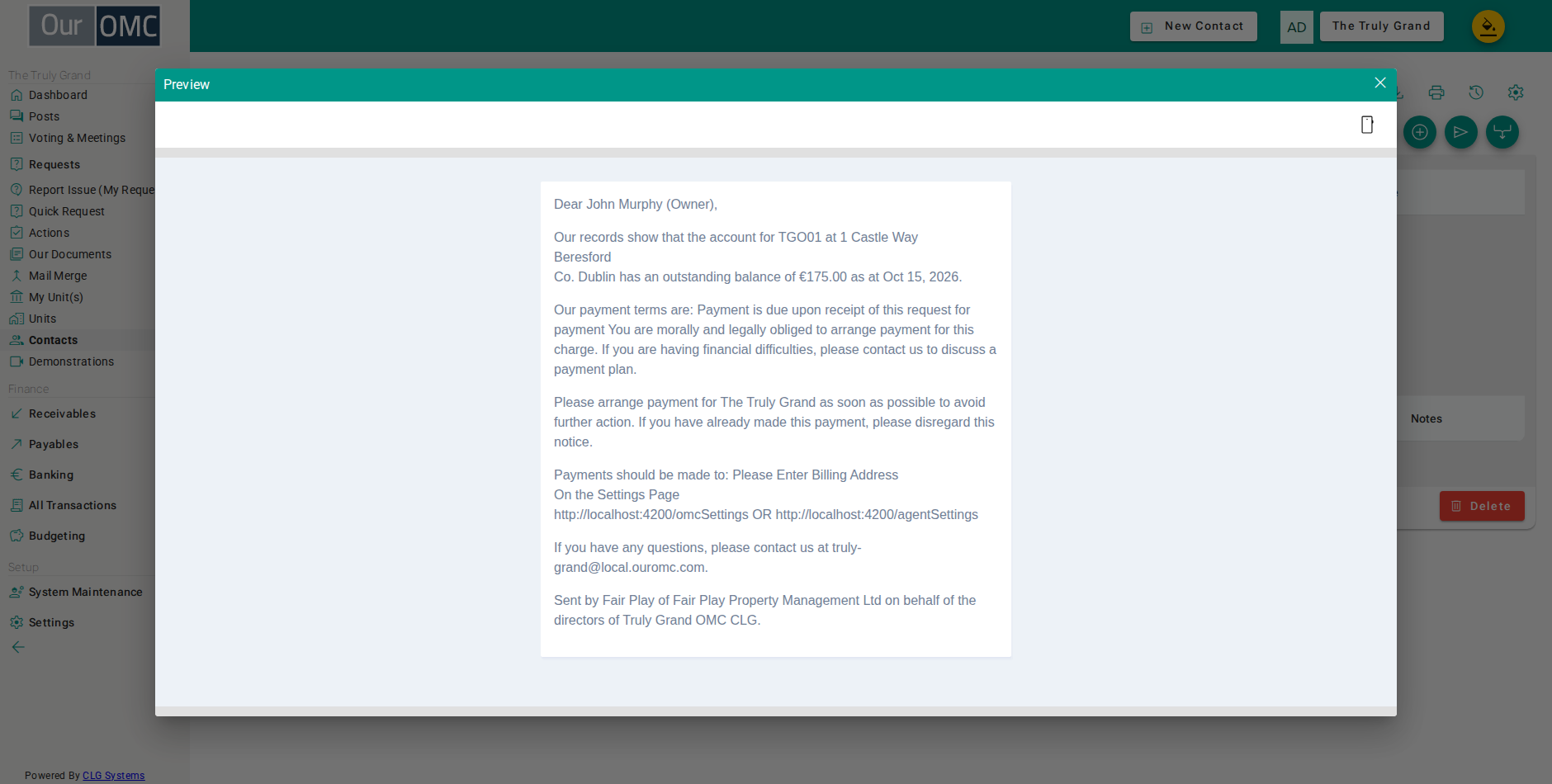This screenshot has height=784, width=1552.
Task: Click the print icon
Action: pos(1436,92)
